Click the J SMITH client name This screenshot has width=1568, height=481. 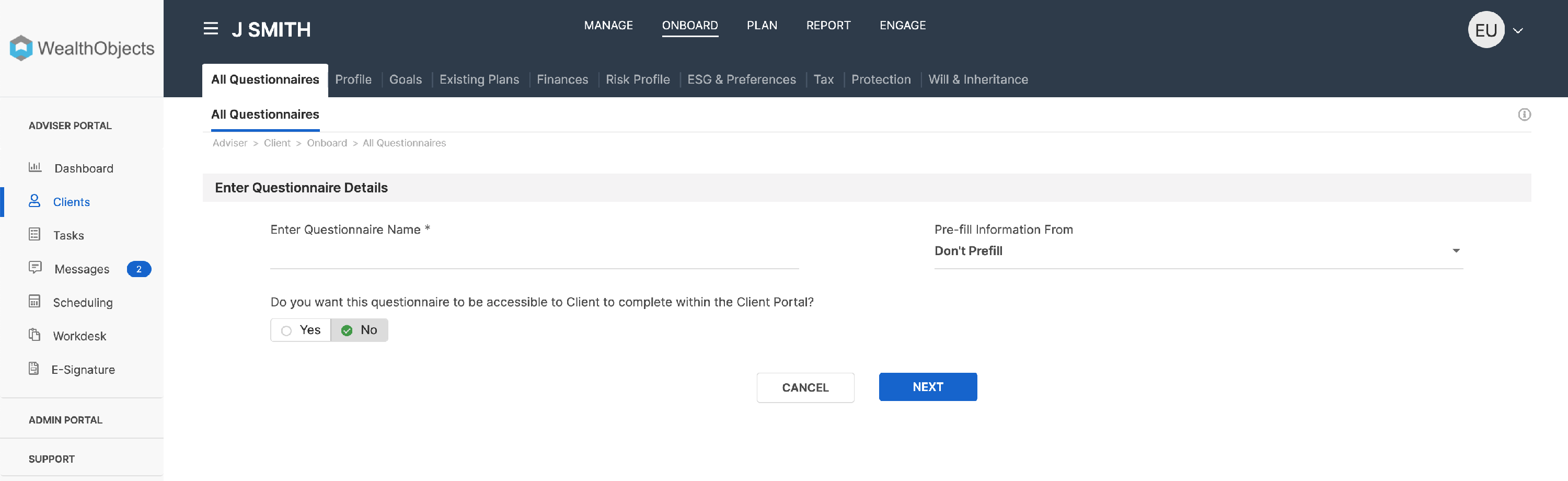(x=271, y=29)
